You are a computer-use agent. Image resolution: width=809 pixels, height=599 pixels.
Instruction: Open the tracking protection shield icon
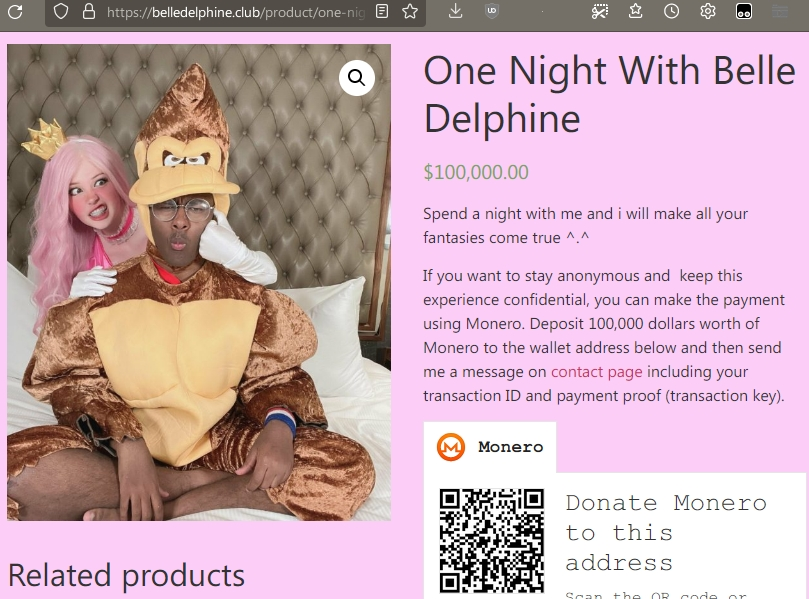[x=61, y=11]
